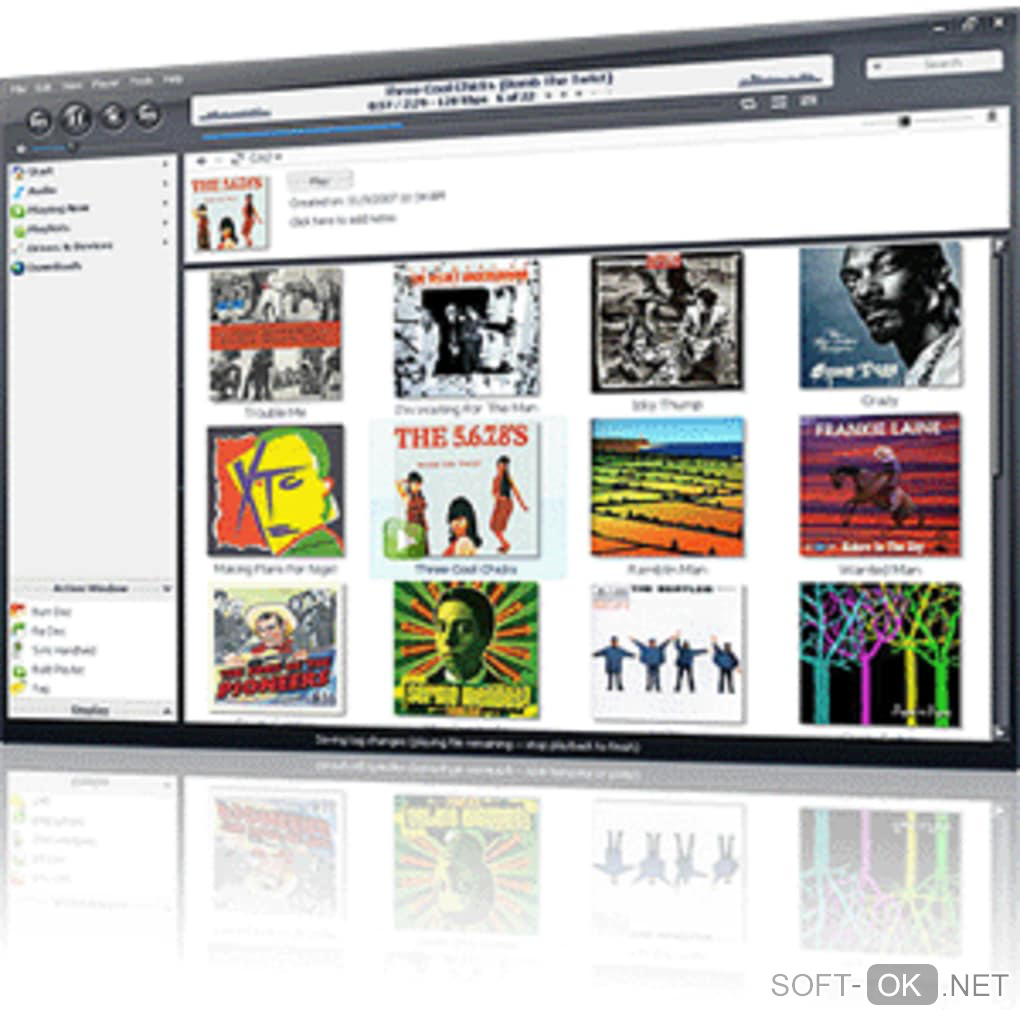Image resolution: width=1020 pixels, height=1010 pixels.
Task: Expand the Display panel arrow
Action: [x=167, y=711]
